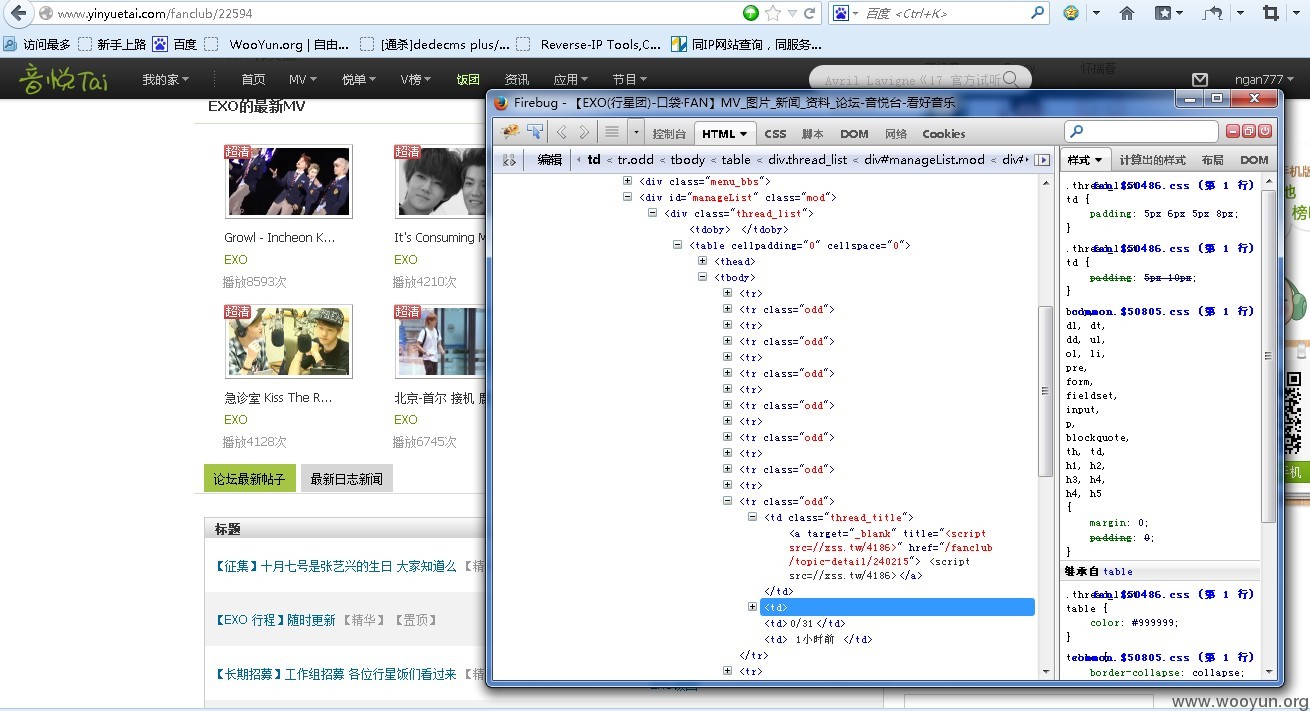Open the HTML tab dropdown in Firebug
The width and height of the screenshot is (1310, 711).
pyautogui.click(x=745, y=134)
